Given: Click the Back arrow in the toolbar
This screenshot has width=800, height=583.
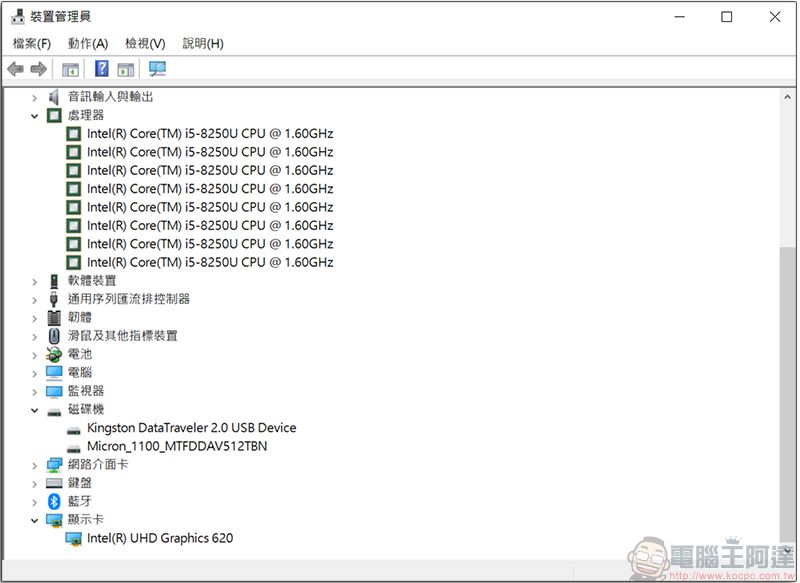Looking at the screenshot, I should pyautogui.click(x=15, y=69).
